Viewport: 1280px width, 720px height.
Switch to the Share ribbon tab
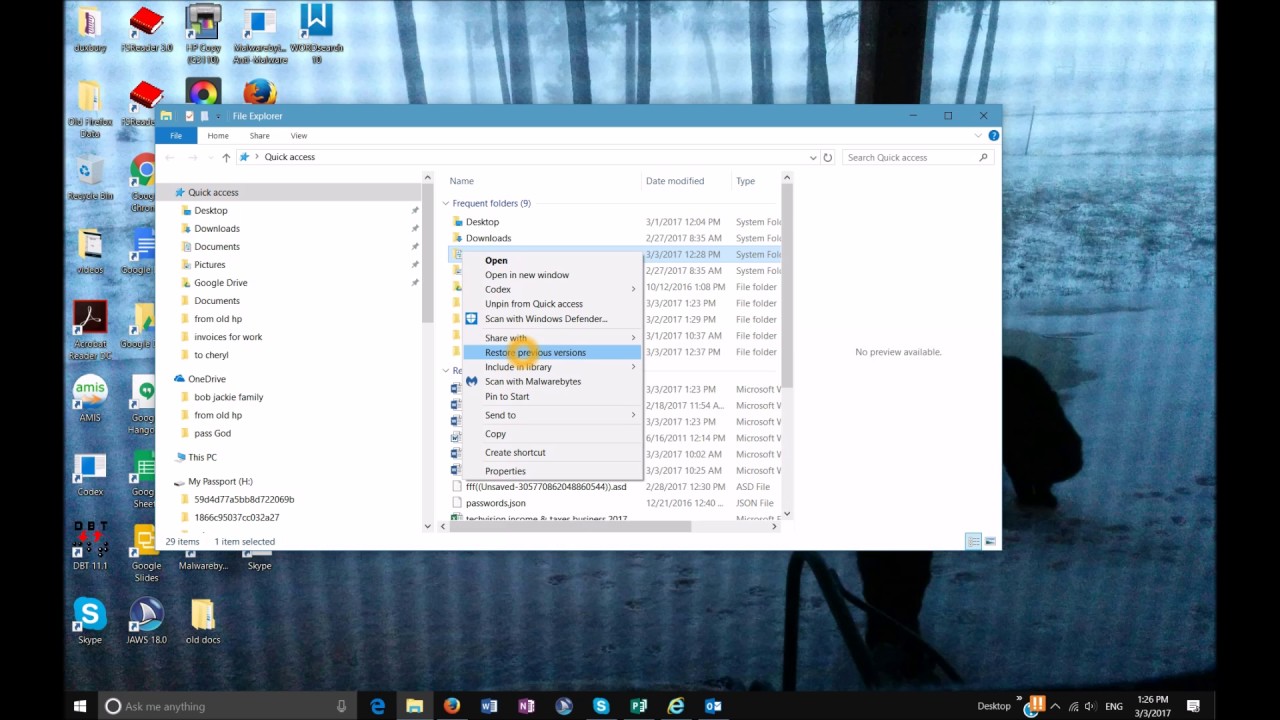click(x=259, y=135)
